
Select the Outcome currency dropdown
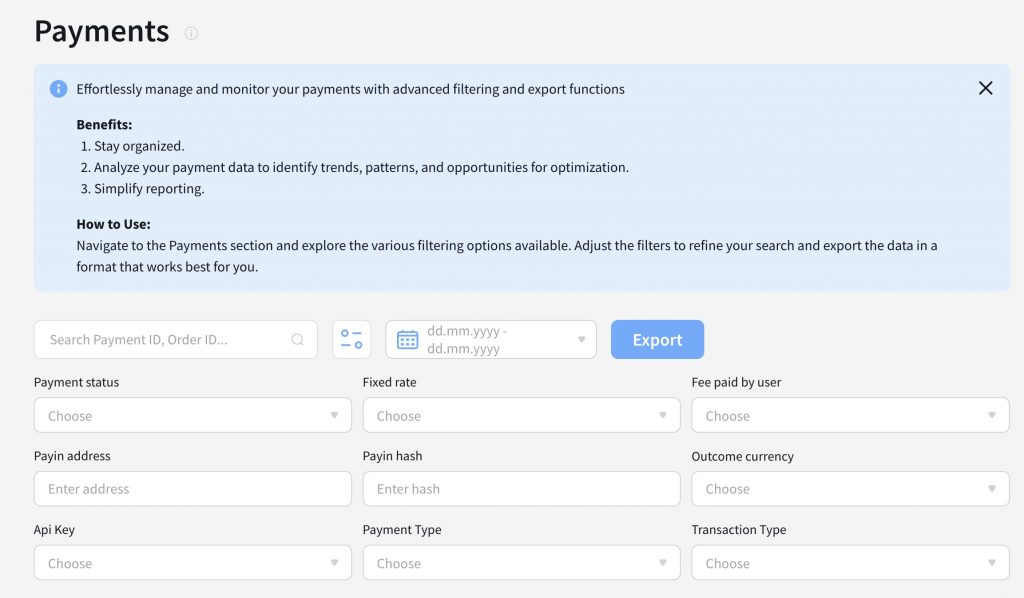point(850,489)
